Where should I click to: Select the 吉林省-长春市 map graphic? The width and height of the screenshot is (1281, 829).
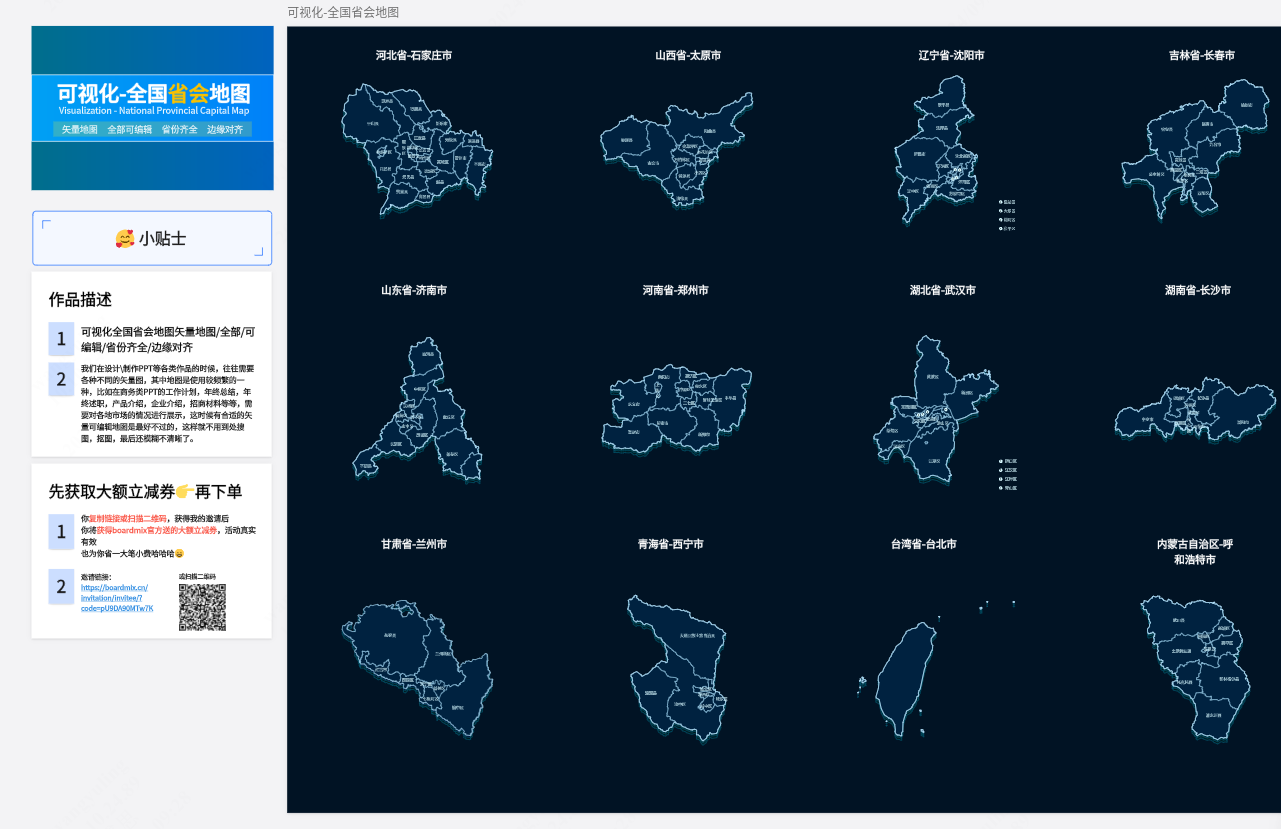[x=1196, y=150]
